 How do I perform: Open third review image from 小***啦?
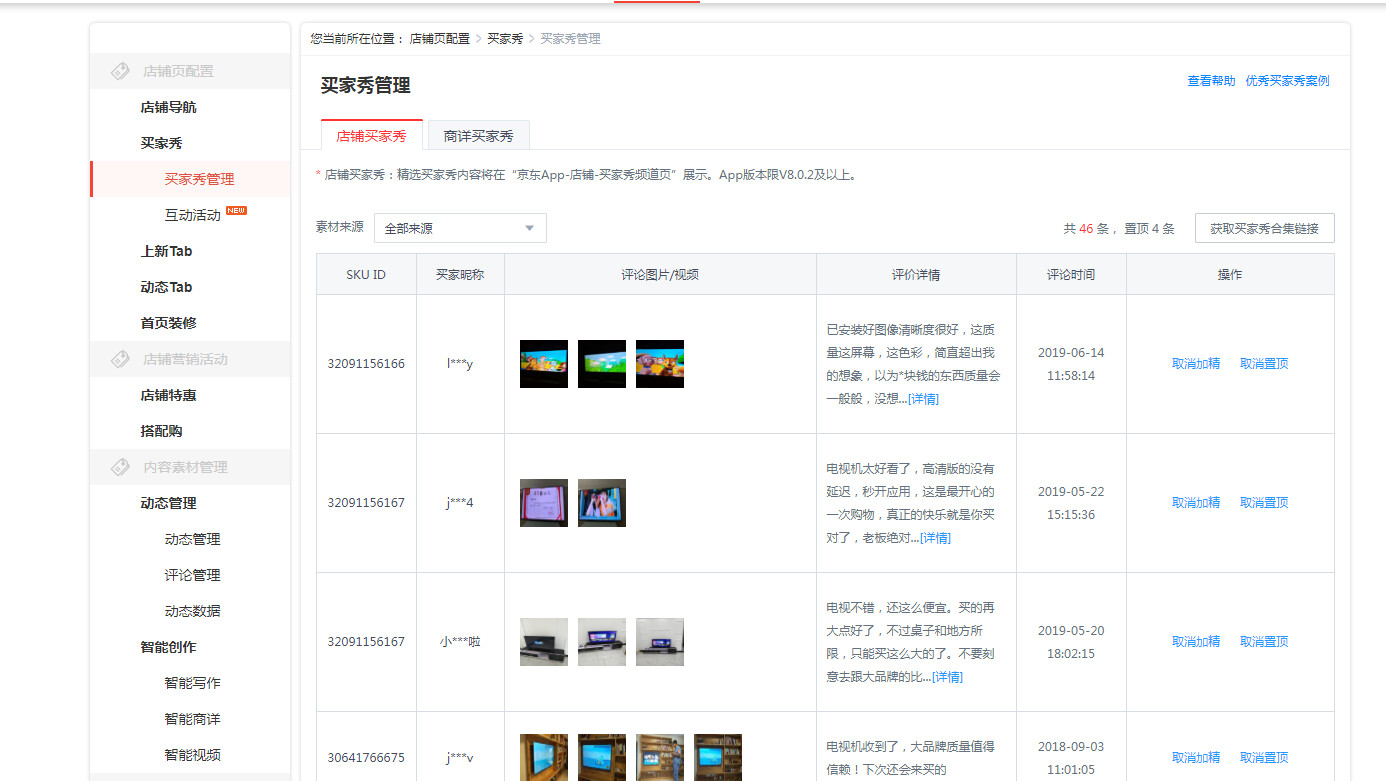coord(660,642)
